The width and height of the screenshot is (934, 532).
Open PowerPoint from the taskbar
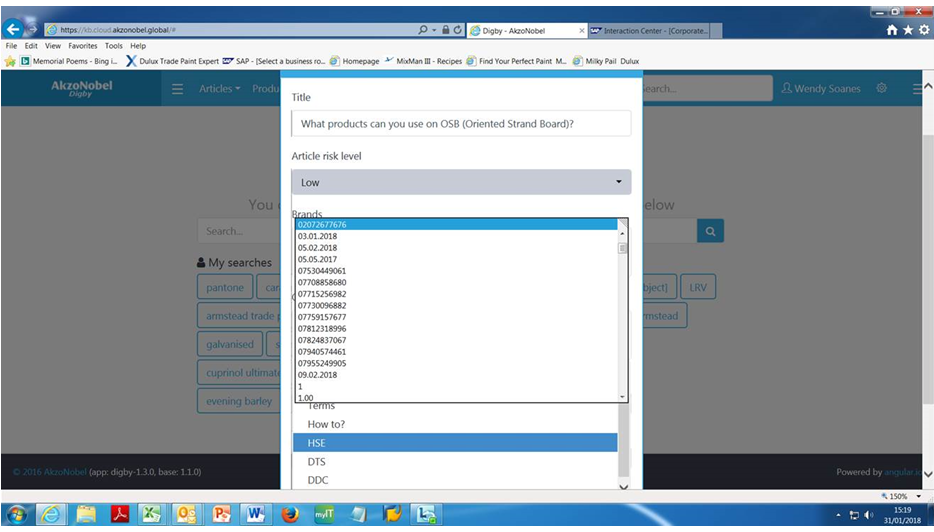[x=221, y=514]
